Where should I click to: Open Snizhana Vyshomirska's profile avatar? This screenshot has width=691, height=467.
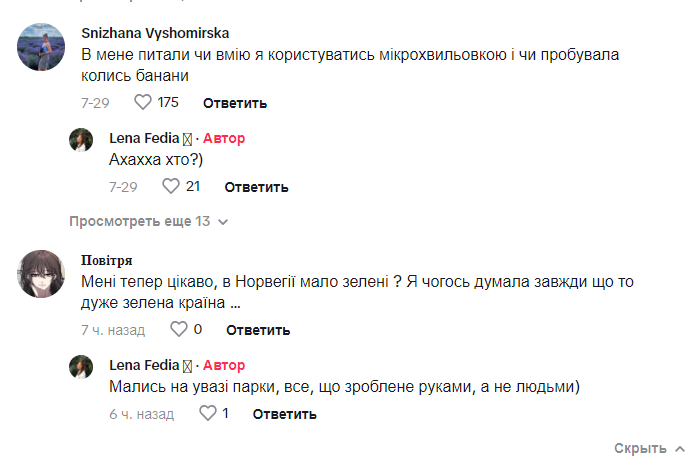click(x=43, y=48)
